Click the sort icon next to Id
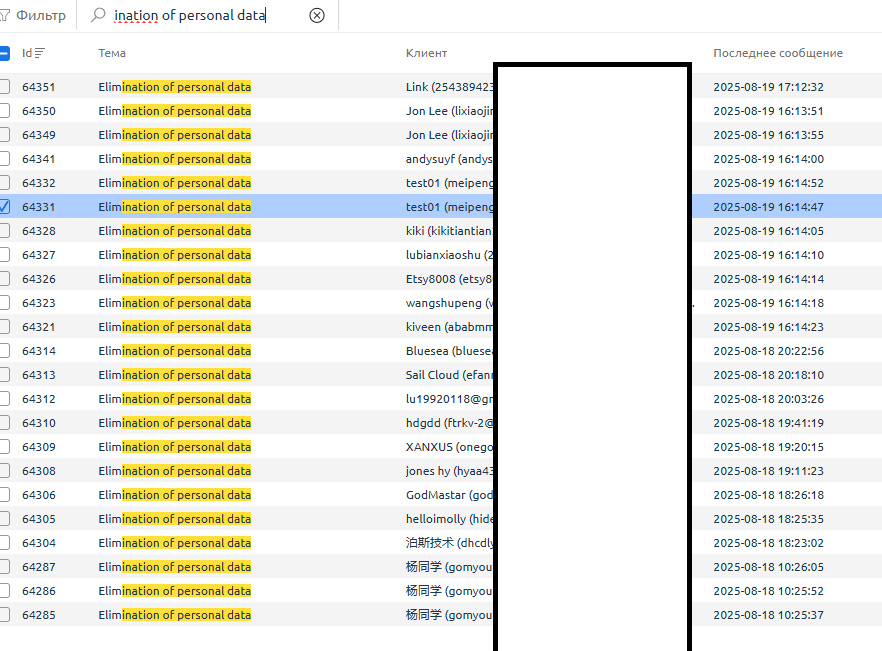The height and width of the screenshot is (651, 882). 41,53
